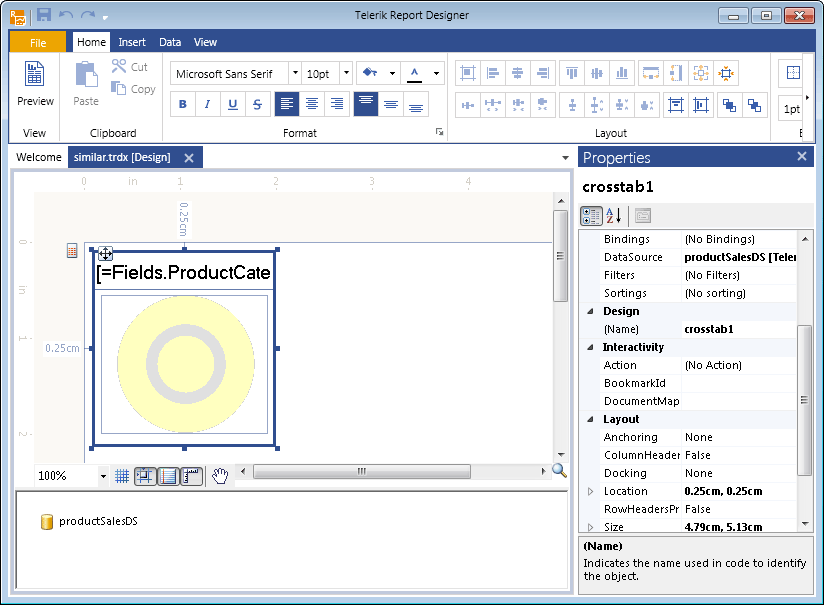Increase horizontal spacing between items

tap(493, 105)
